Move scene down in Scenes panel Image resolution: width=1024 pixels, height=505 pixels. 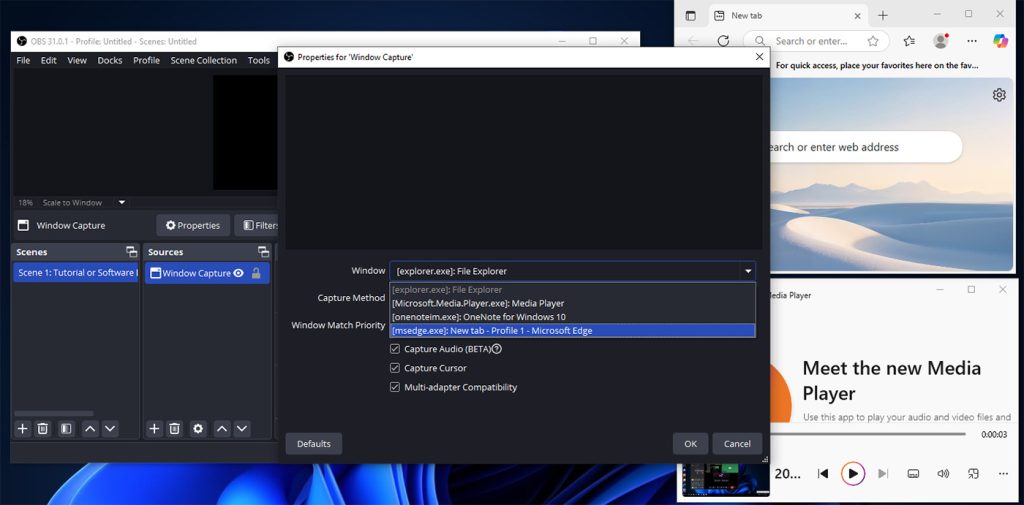click(x=110, y=429)
